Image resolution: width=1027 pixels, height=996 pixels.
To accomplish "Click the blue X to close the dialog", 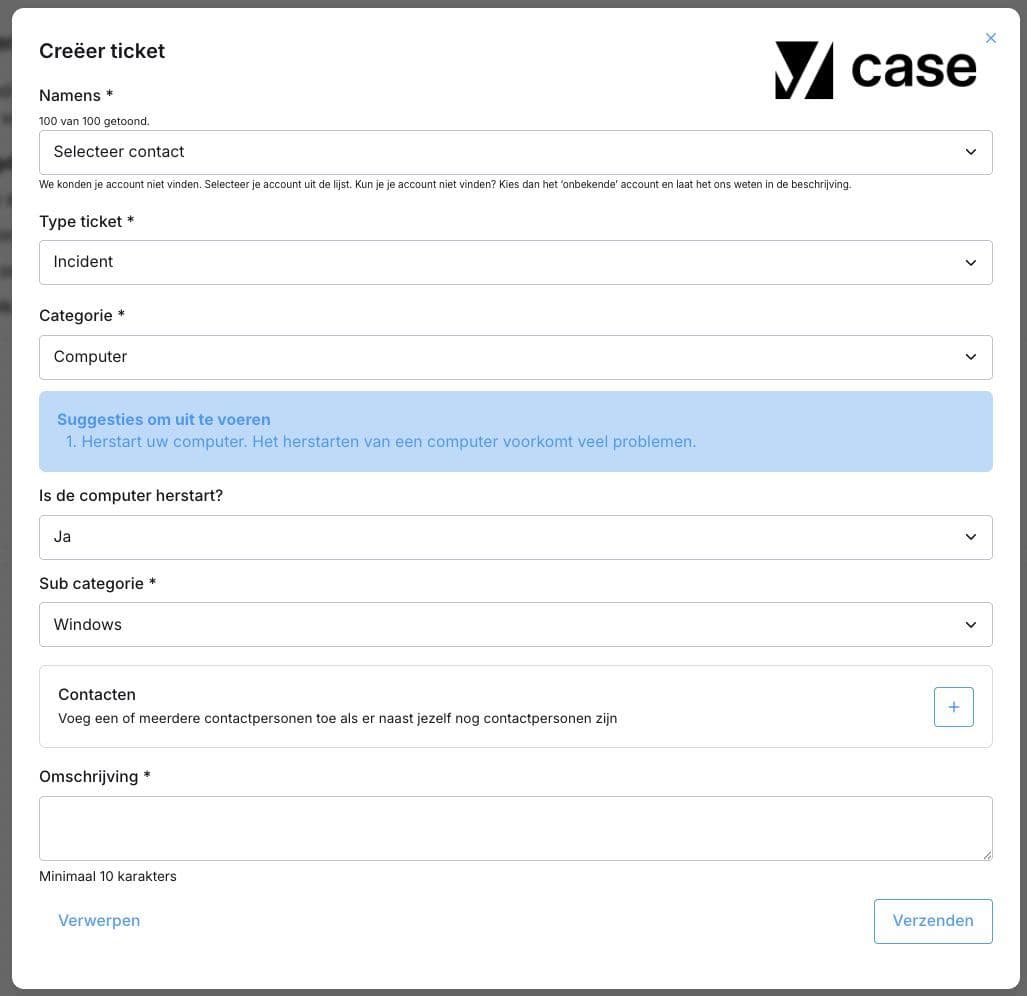I will pos(991,38).
